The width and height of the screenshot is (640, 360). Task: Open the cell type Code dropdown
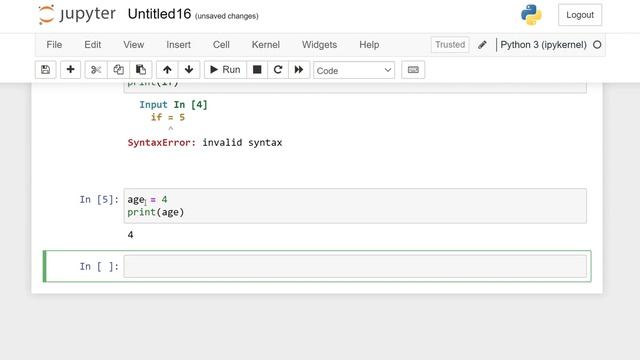pos(354,71)
